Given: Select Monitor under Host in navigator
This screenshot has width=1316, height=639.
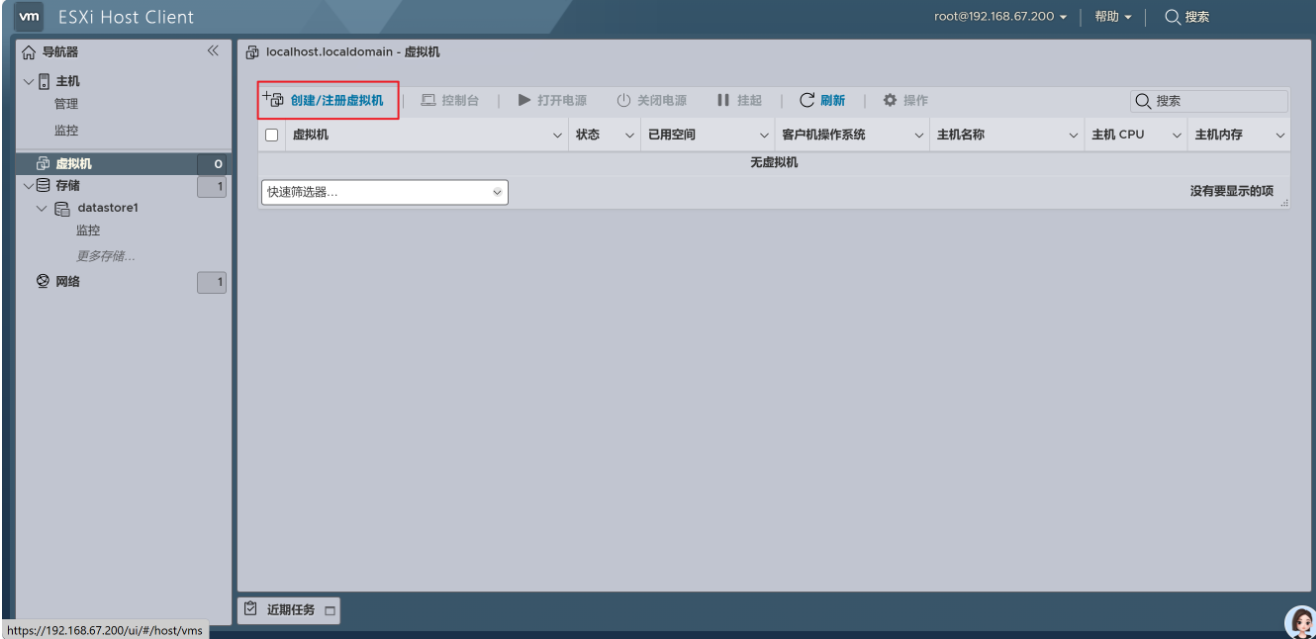Looking at the screenshot, I should 66,130.
